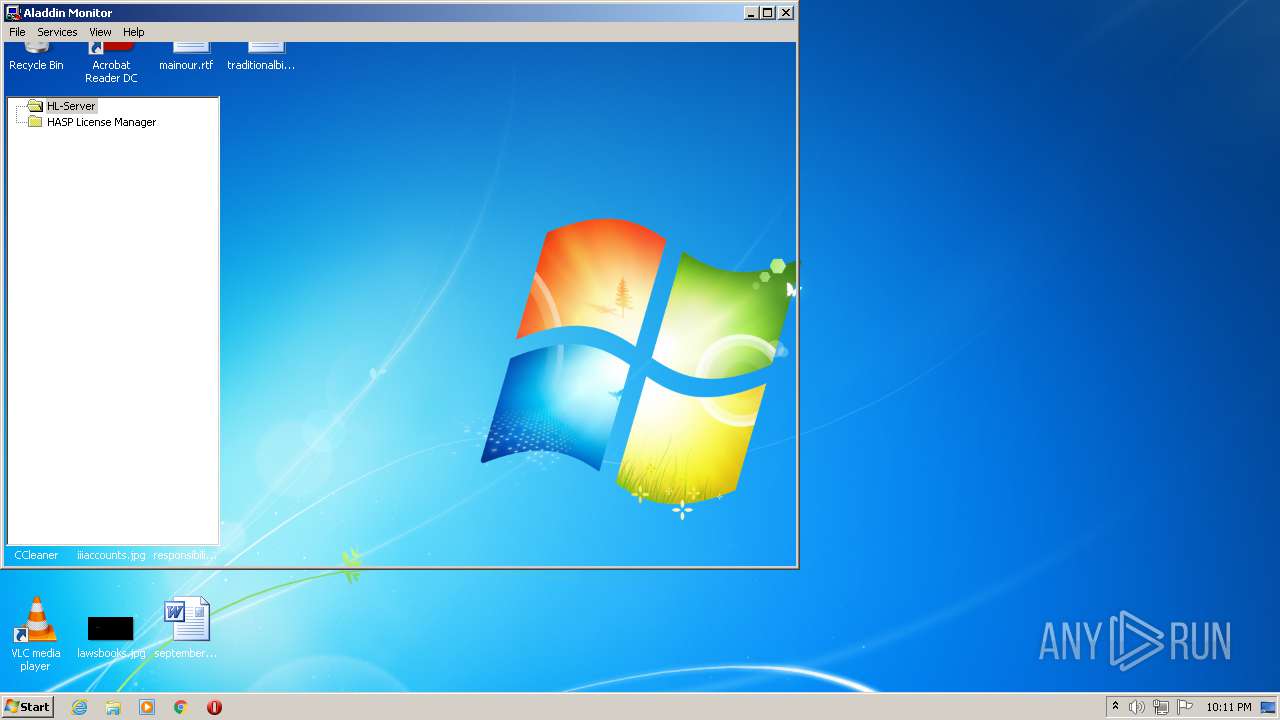The image size is (1280, 720).
Task: Open Windows Explorer from taskbar
Action: tap(113, 707)
